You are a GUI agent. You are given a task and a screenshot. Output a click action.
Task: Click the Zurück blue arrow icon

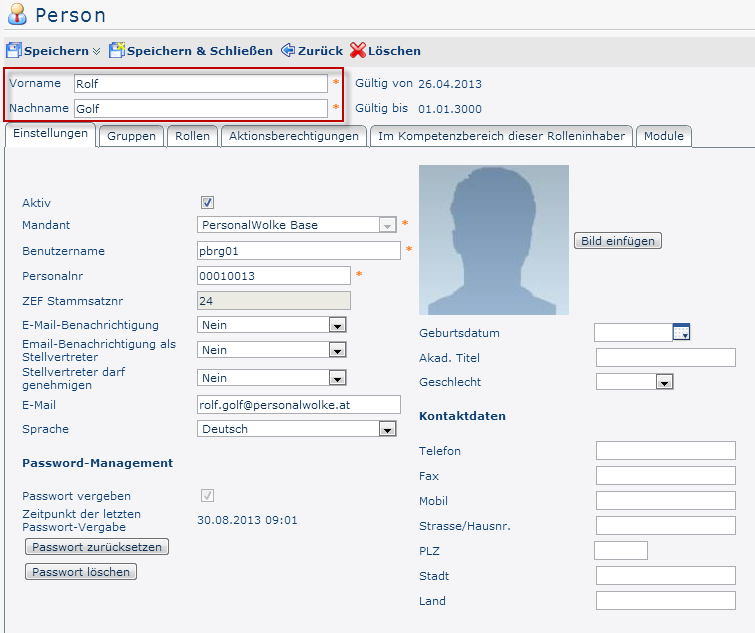(288, 50)
